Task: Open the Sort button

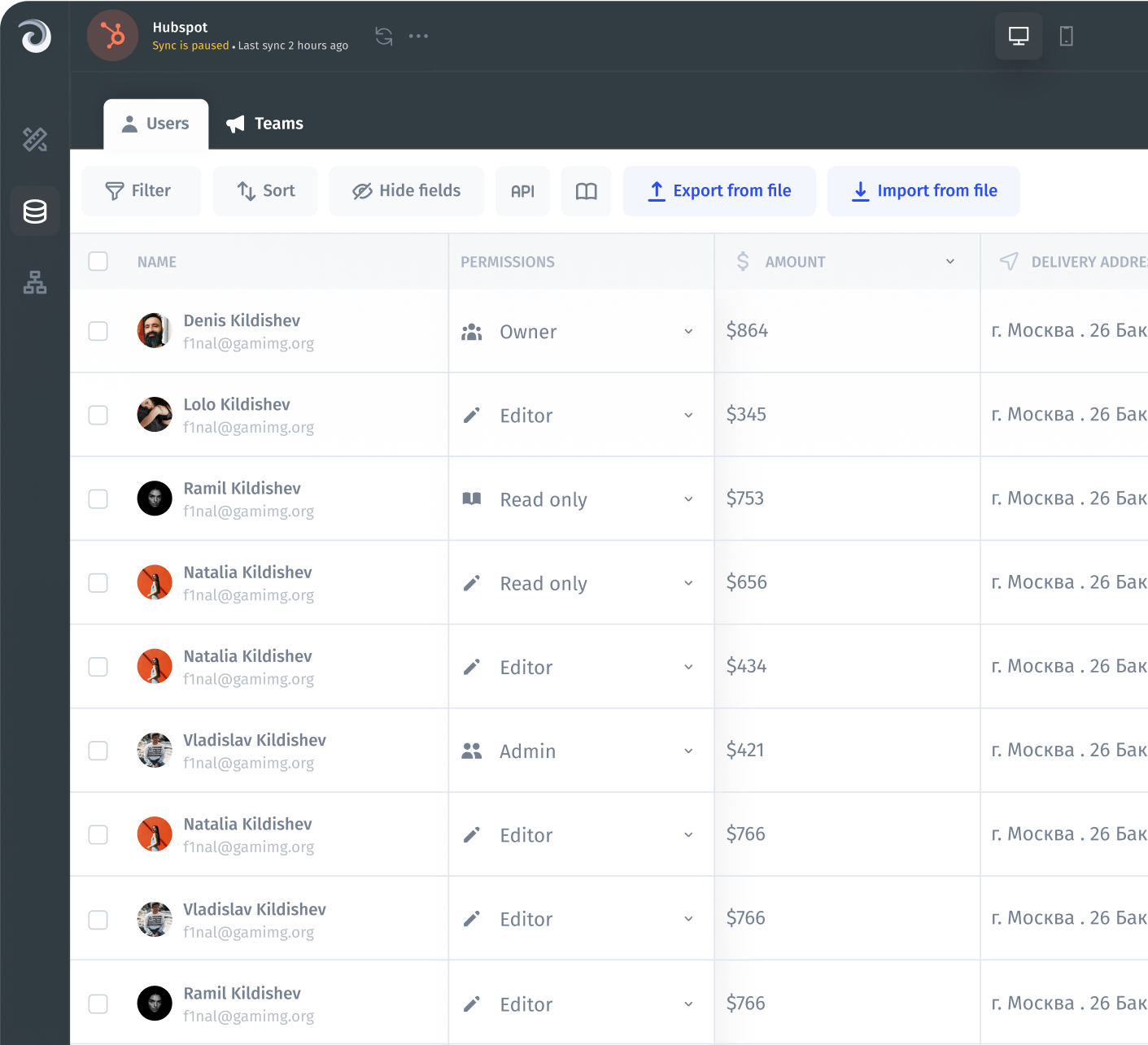Action: point(265,191)
